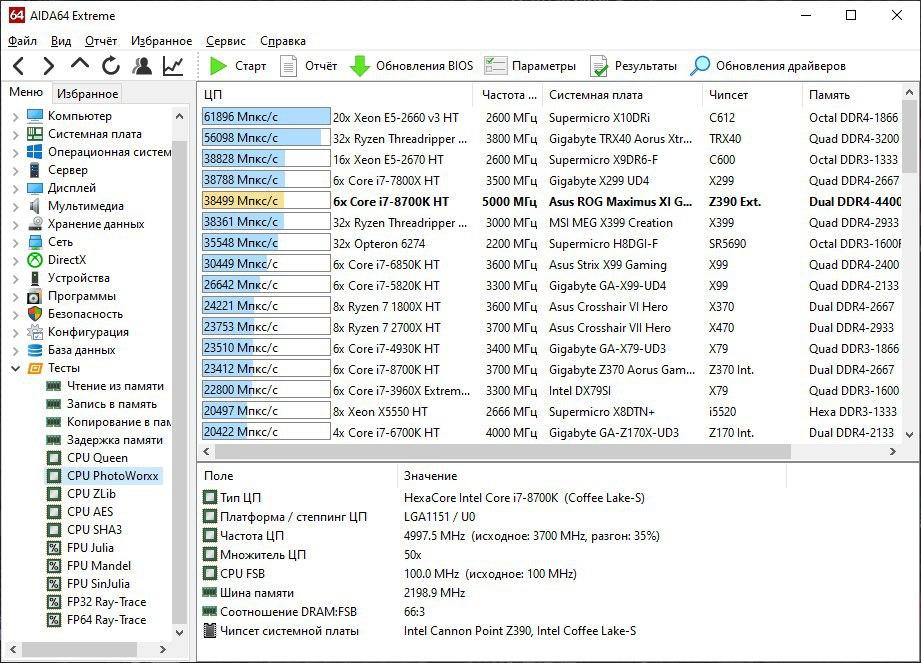This screenshot has height=663, width=921.
Task: Click Обновления BIOS with the green arrow
Action: click(x=411, y=66)
